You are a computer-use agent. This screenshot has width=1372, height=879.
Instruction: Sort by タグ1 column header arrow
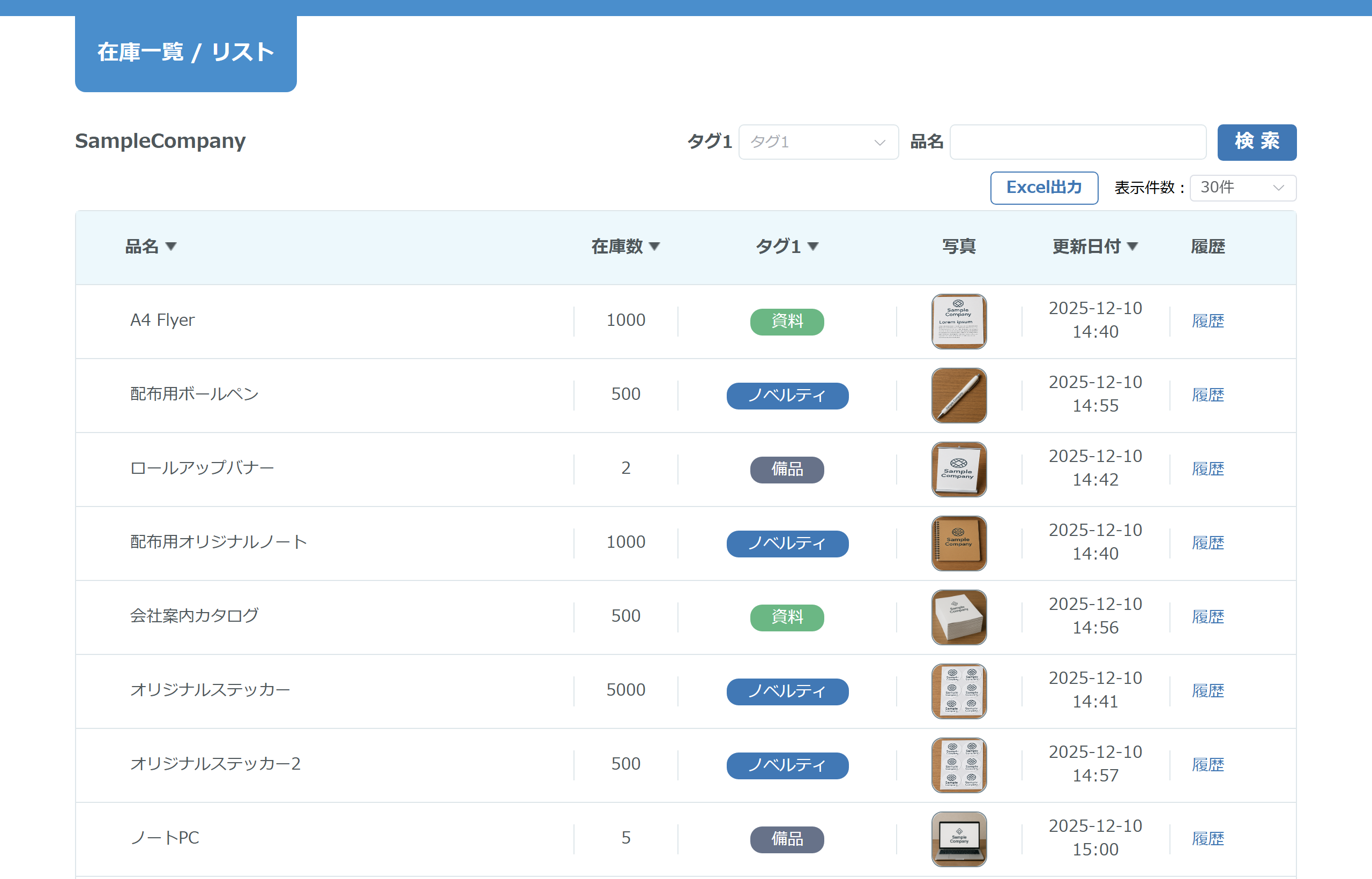pos(812,247)
